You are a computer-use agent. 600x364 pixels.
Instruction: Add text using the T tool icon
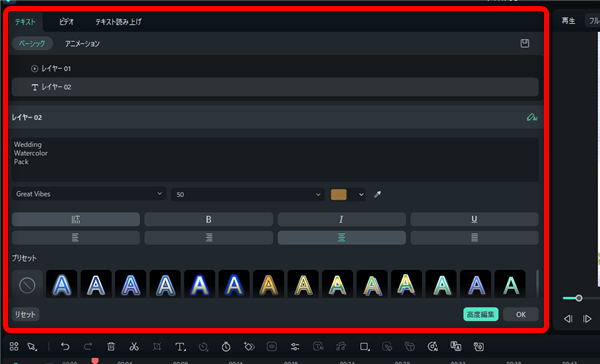(x=180, y=347)
